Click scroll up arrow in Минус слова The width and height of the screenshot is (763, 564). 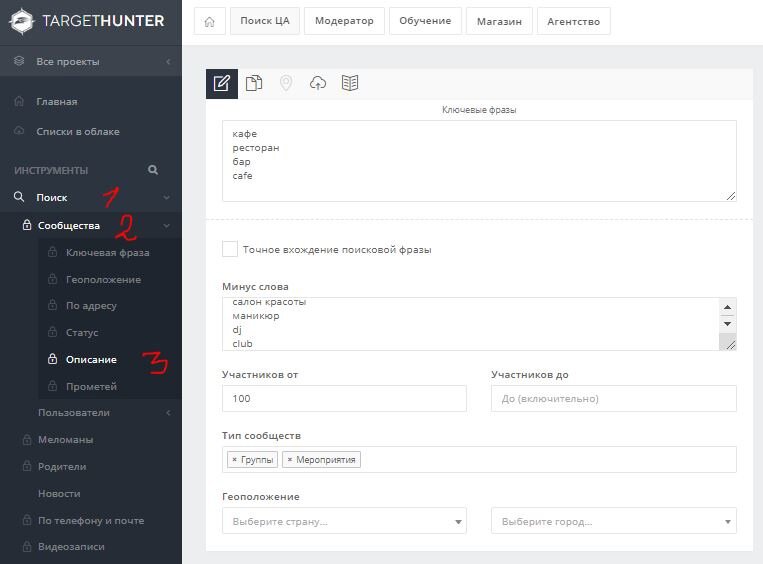click(x=727, y=307)
